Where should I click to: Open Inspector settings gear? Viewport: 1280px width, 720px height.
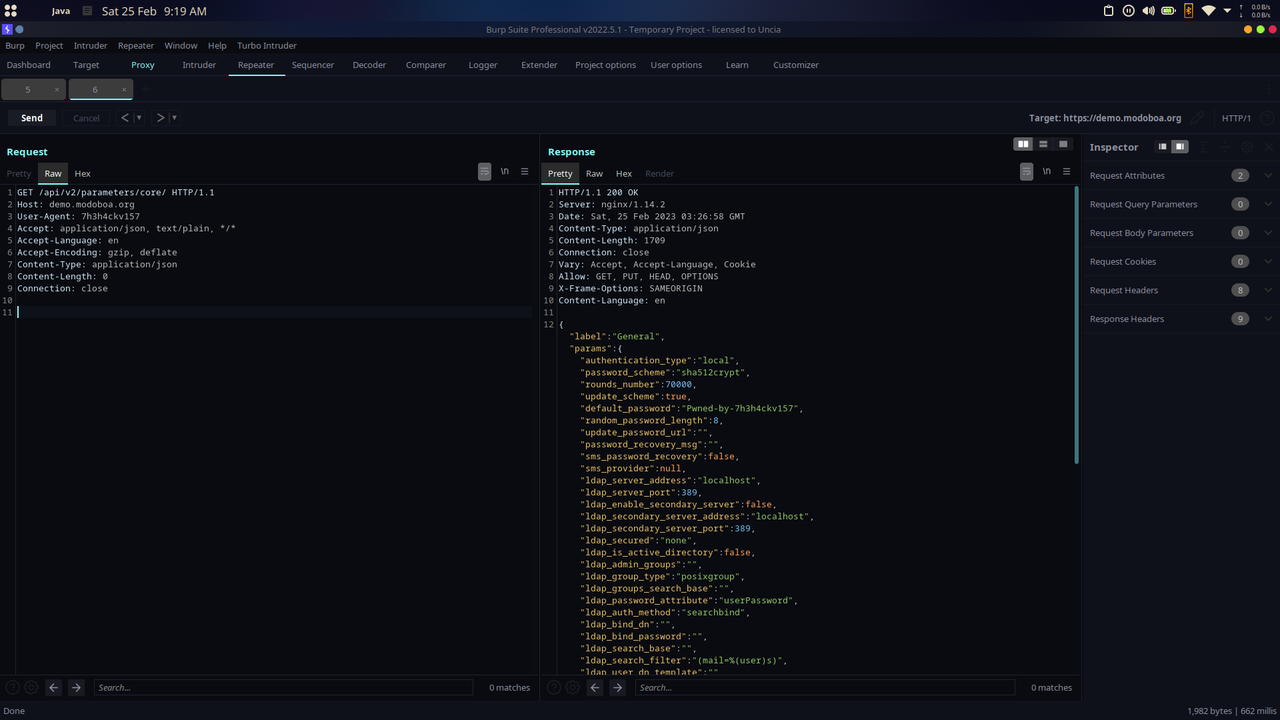coord(1247,147)
